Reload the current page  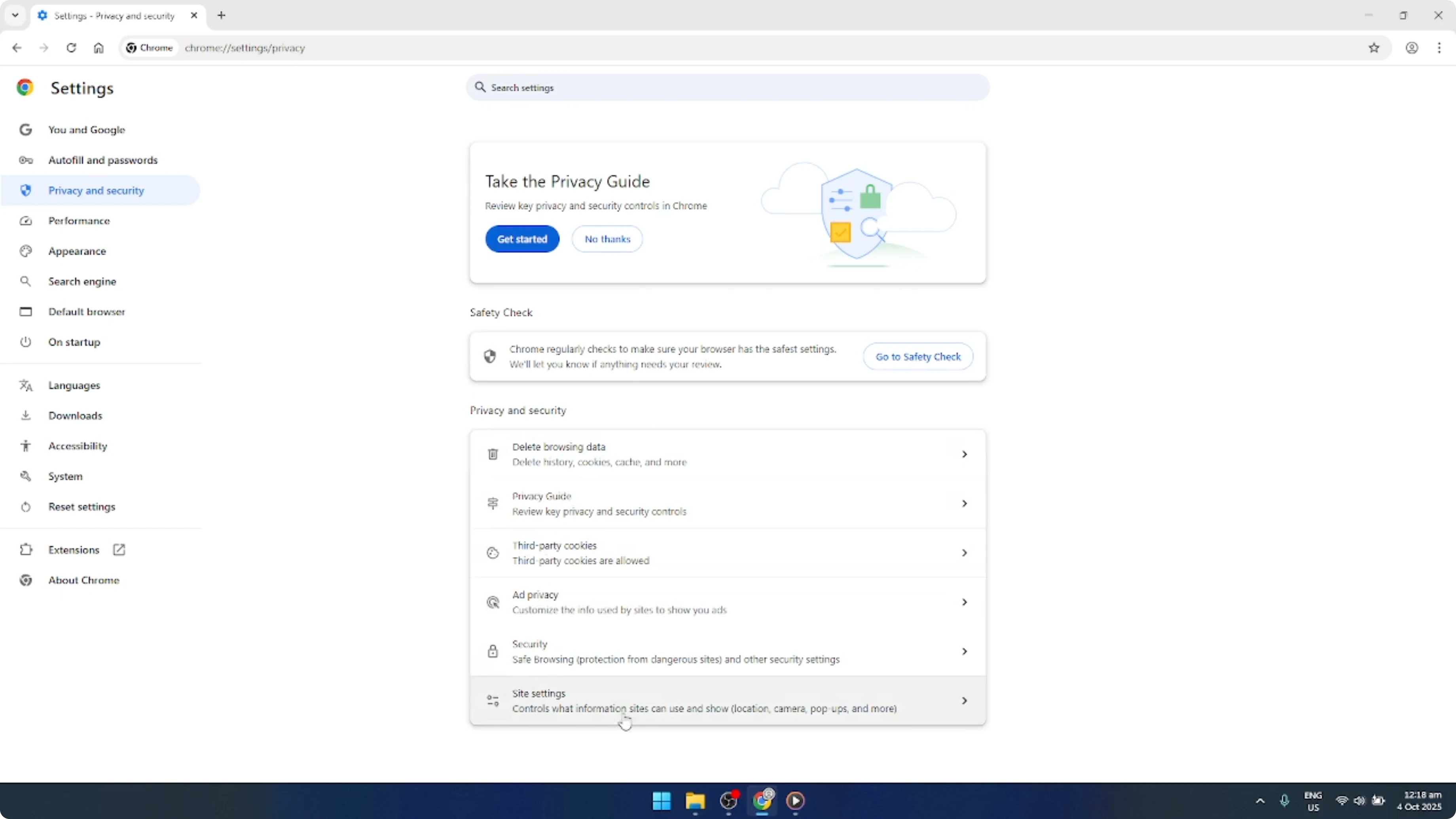point(71,48)
